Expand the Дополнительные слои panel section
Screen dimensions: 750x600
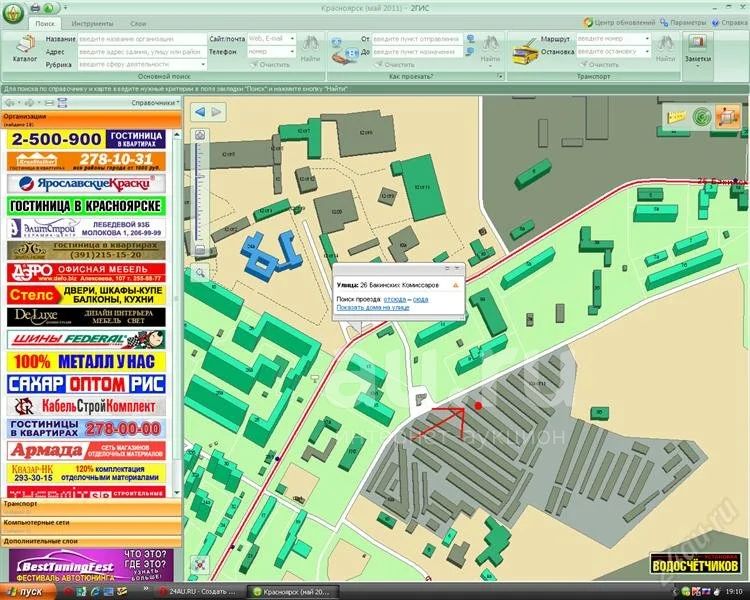tap(91, 541)
